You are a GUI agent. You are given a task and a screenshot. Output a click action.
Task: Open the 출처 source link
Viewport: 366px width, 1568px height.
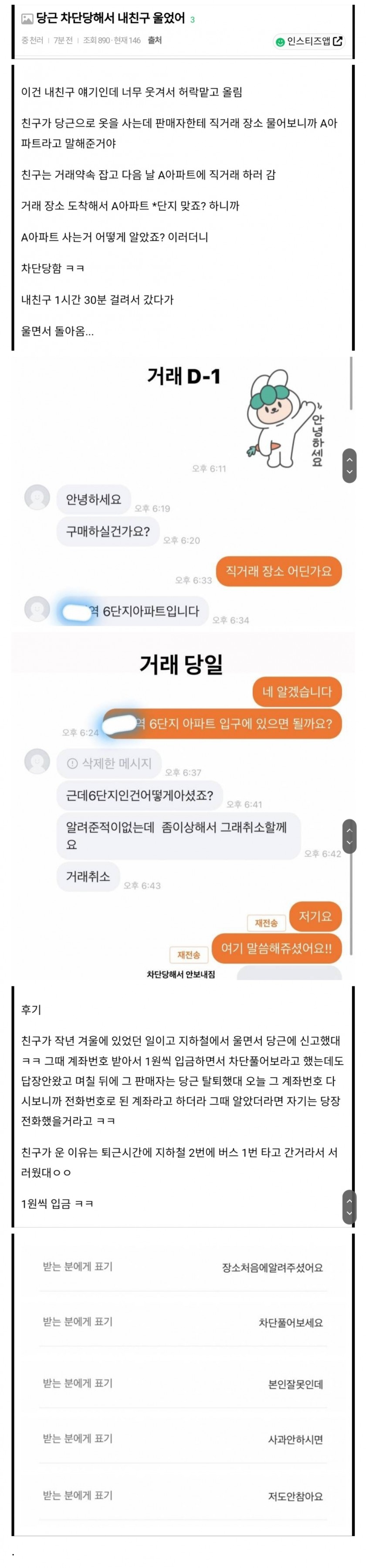coord(155,40)
